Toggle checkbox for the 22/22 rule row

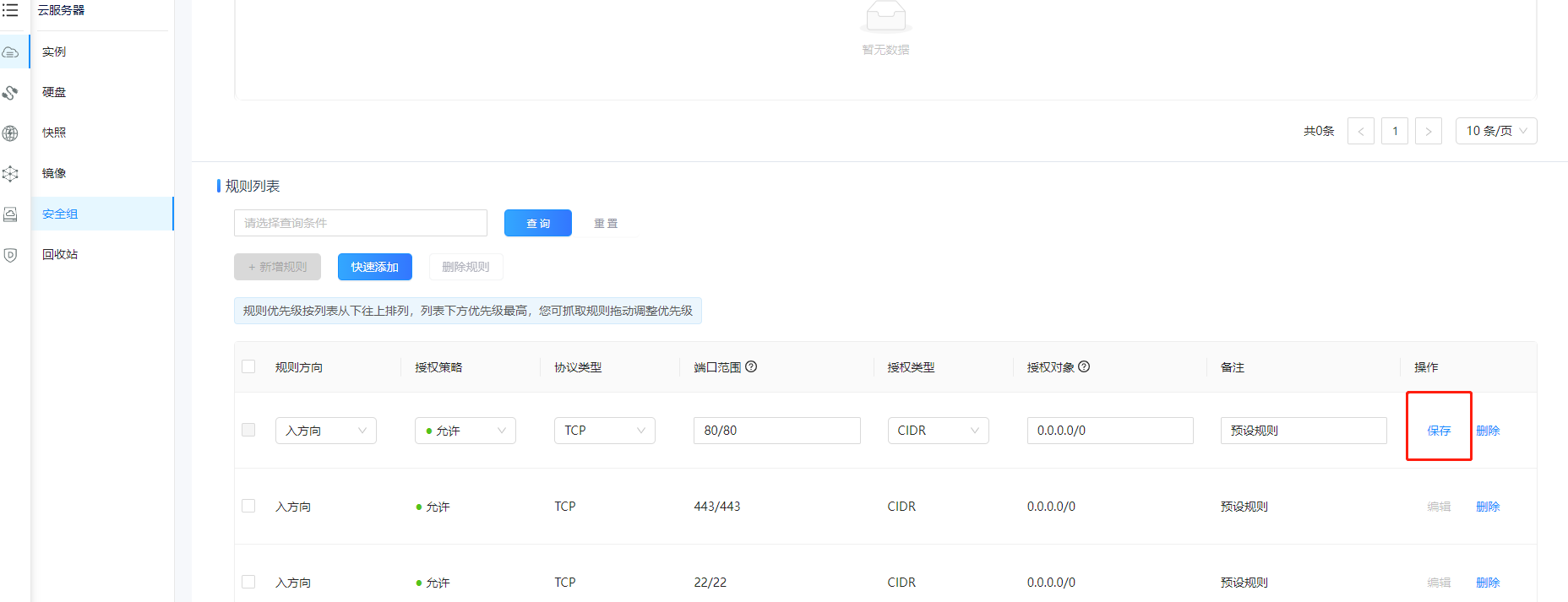248,582
